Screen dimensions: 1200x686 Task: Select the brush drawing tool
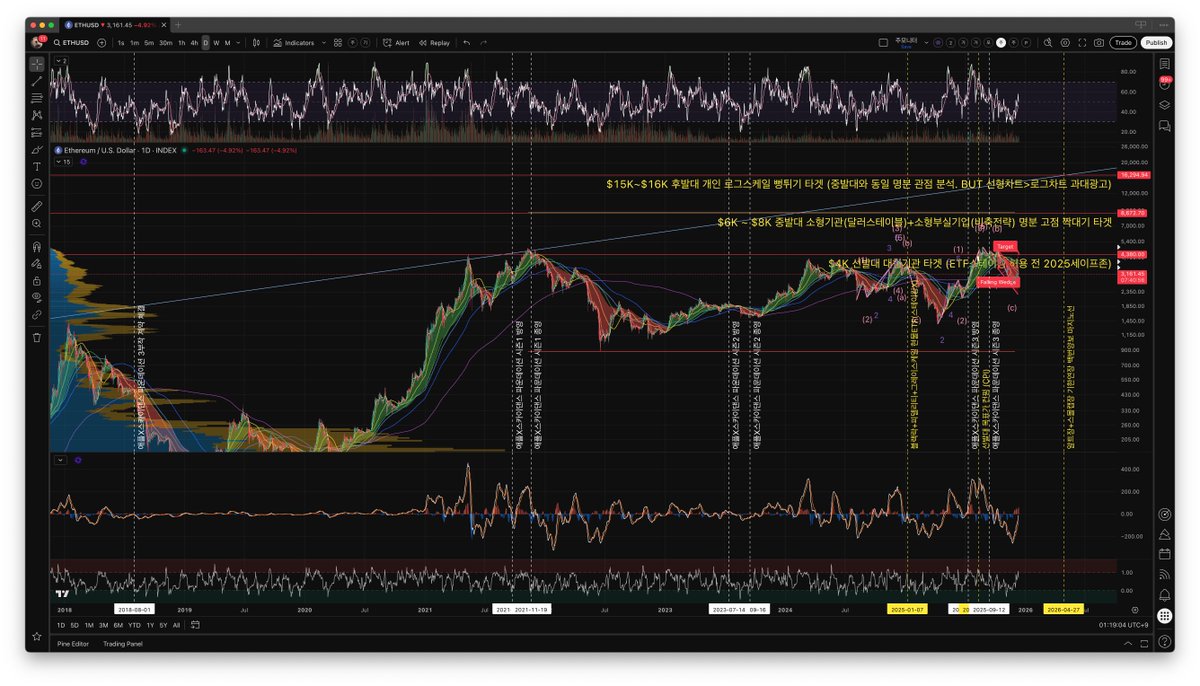pos(37,150)
